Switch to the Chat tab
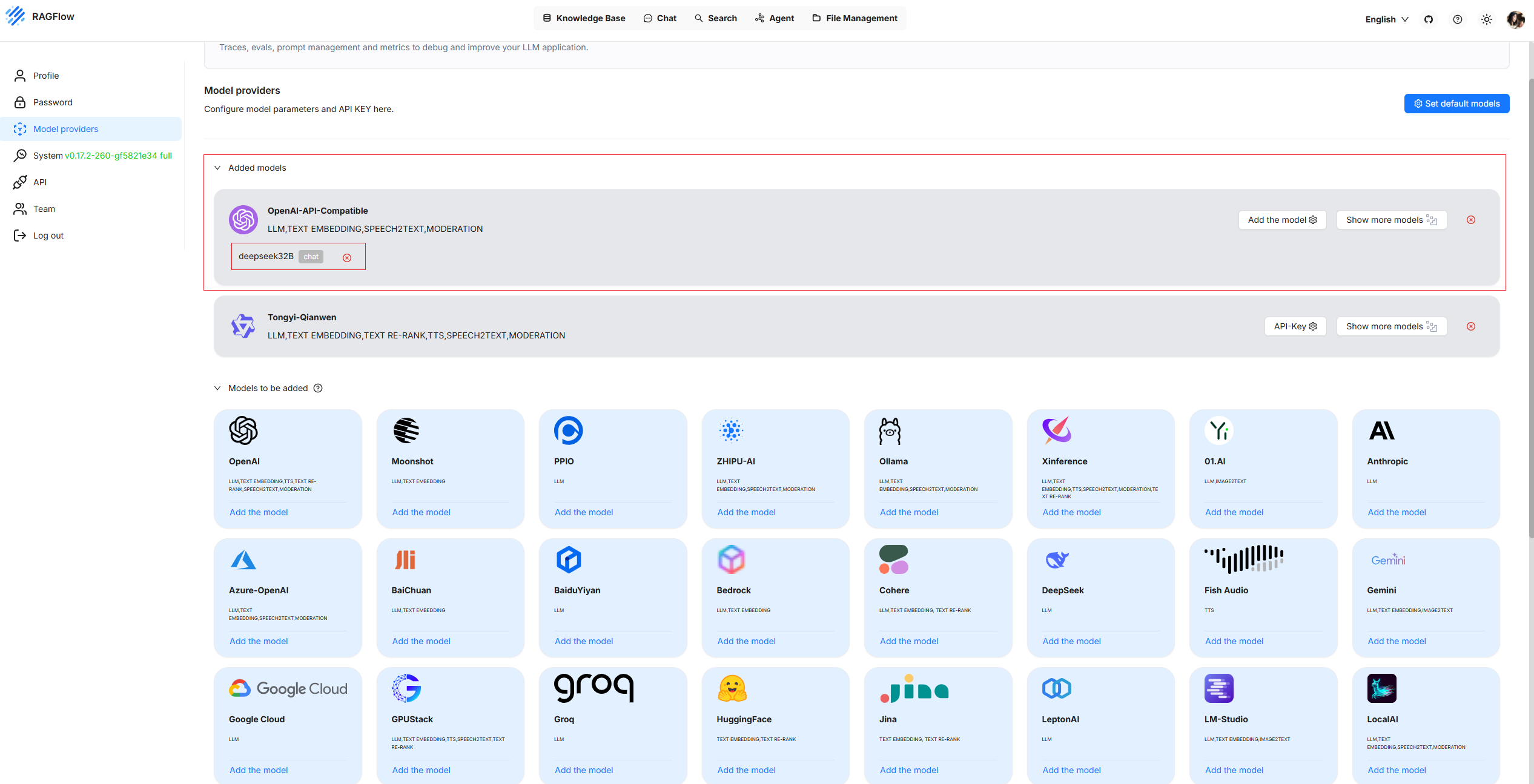This screenshot has width=1534, height=784. pos(660,18)
